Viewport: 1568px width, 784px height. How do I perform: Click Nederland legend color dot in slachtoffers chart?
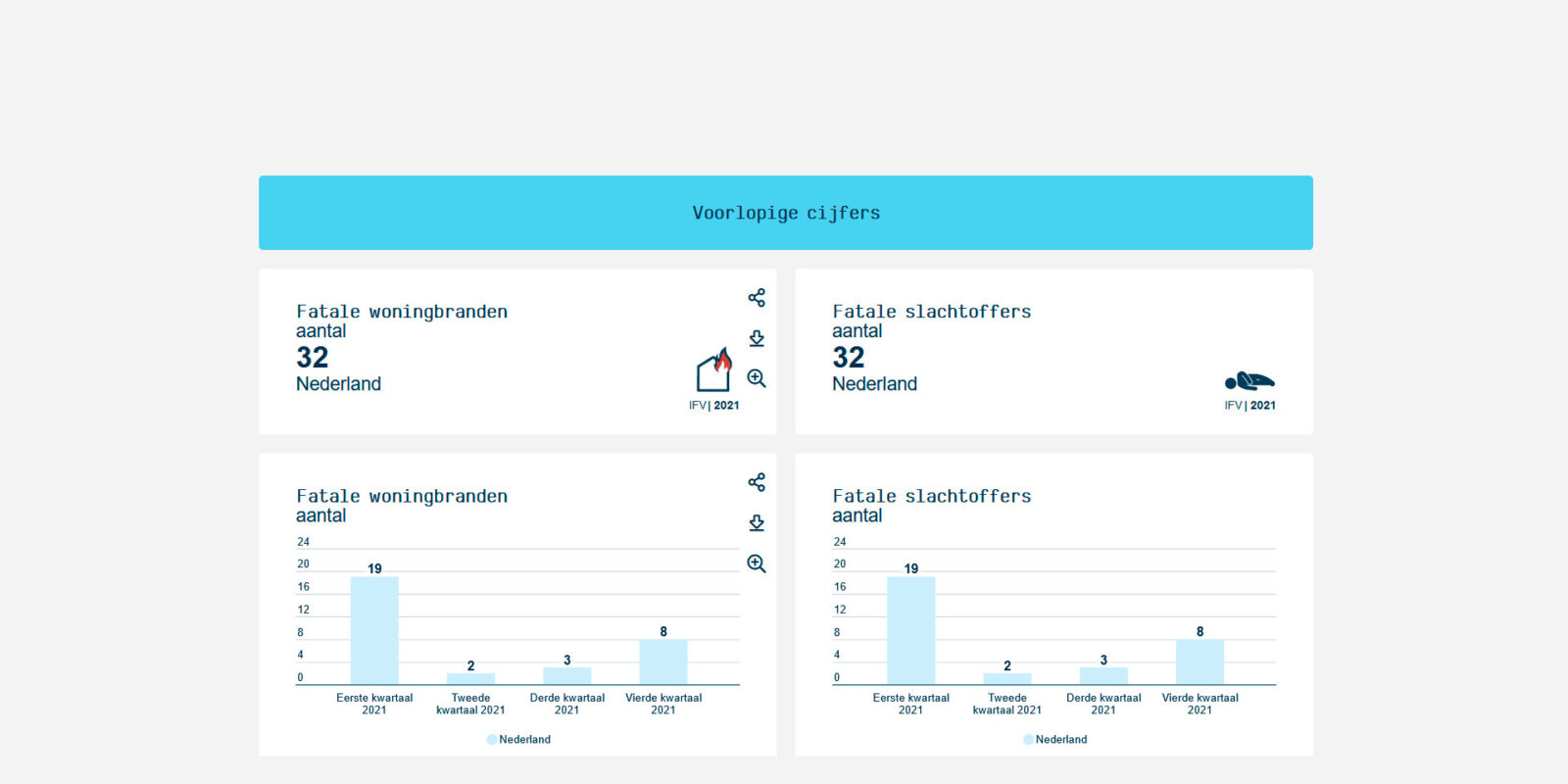click(x=1028, y=740)
